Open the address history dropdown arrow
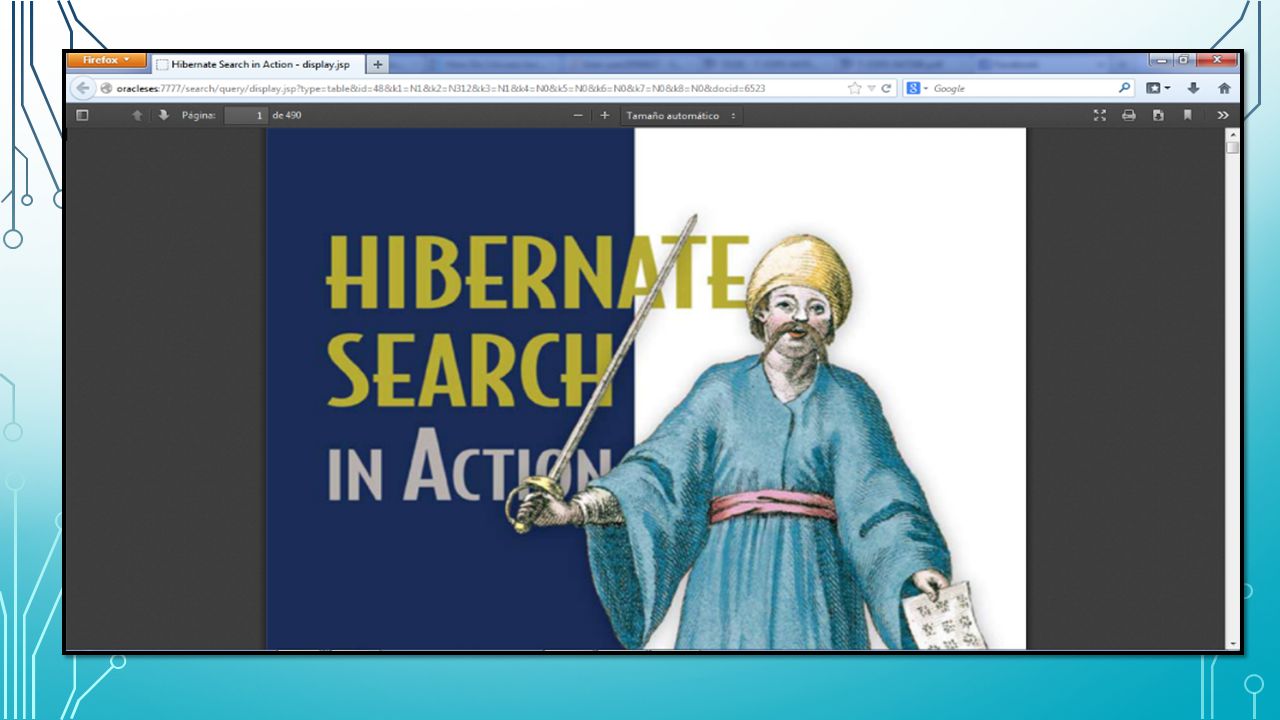This screenshot has width=1280, height=720. tap(872, 88)
